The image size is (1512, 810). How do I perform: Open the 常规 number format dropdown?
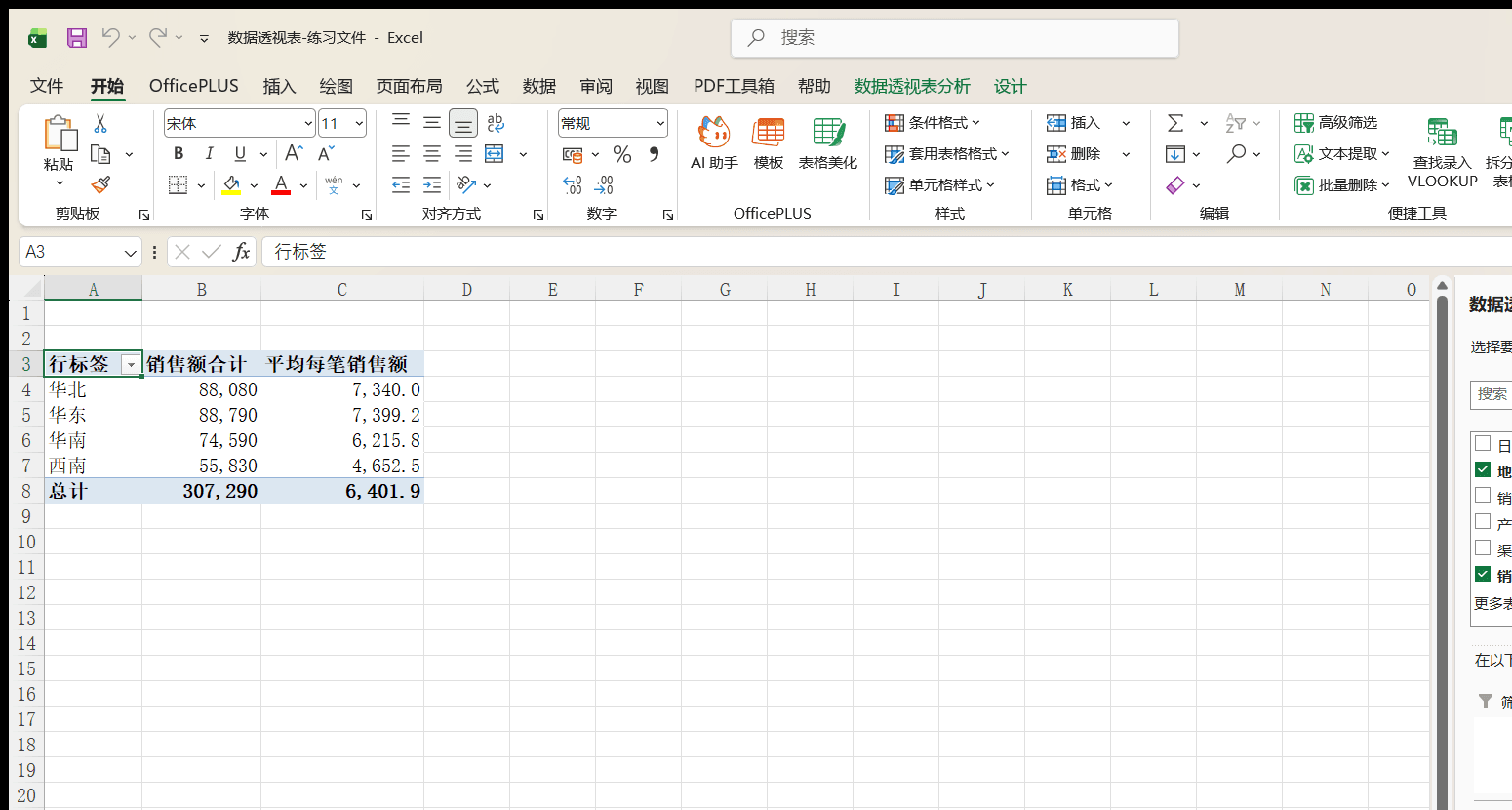pos(660,124)
